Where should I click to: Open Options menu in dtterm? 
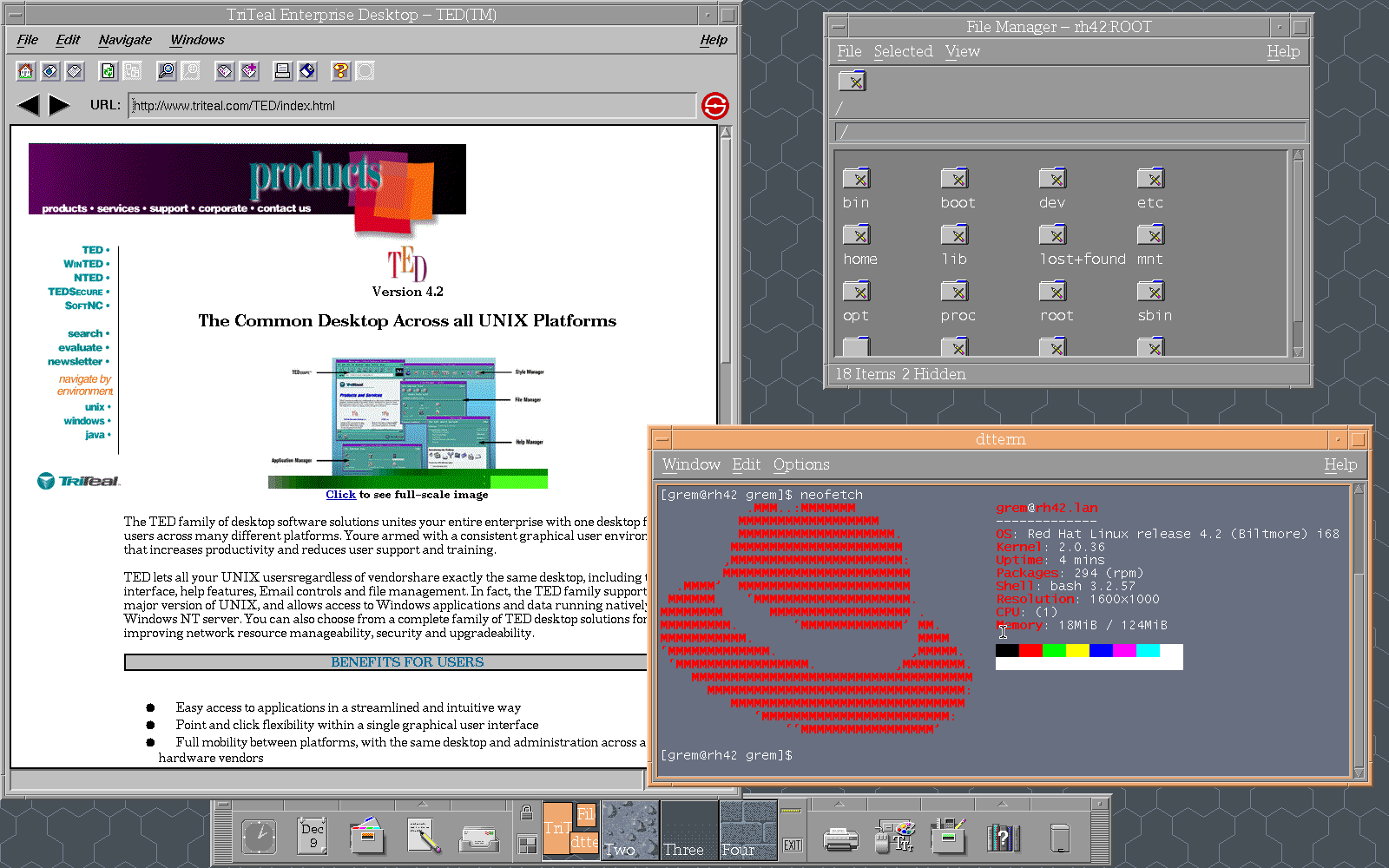pyautogui.click(x=801, y=465)
